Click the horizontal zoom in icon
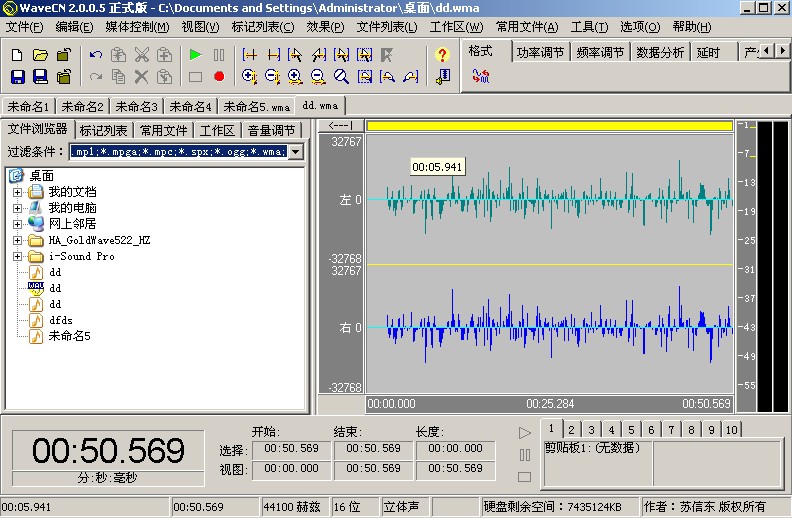792x518 pixels. pos(295,77)
